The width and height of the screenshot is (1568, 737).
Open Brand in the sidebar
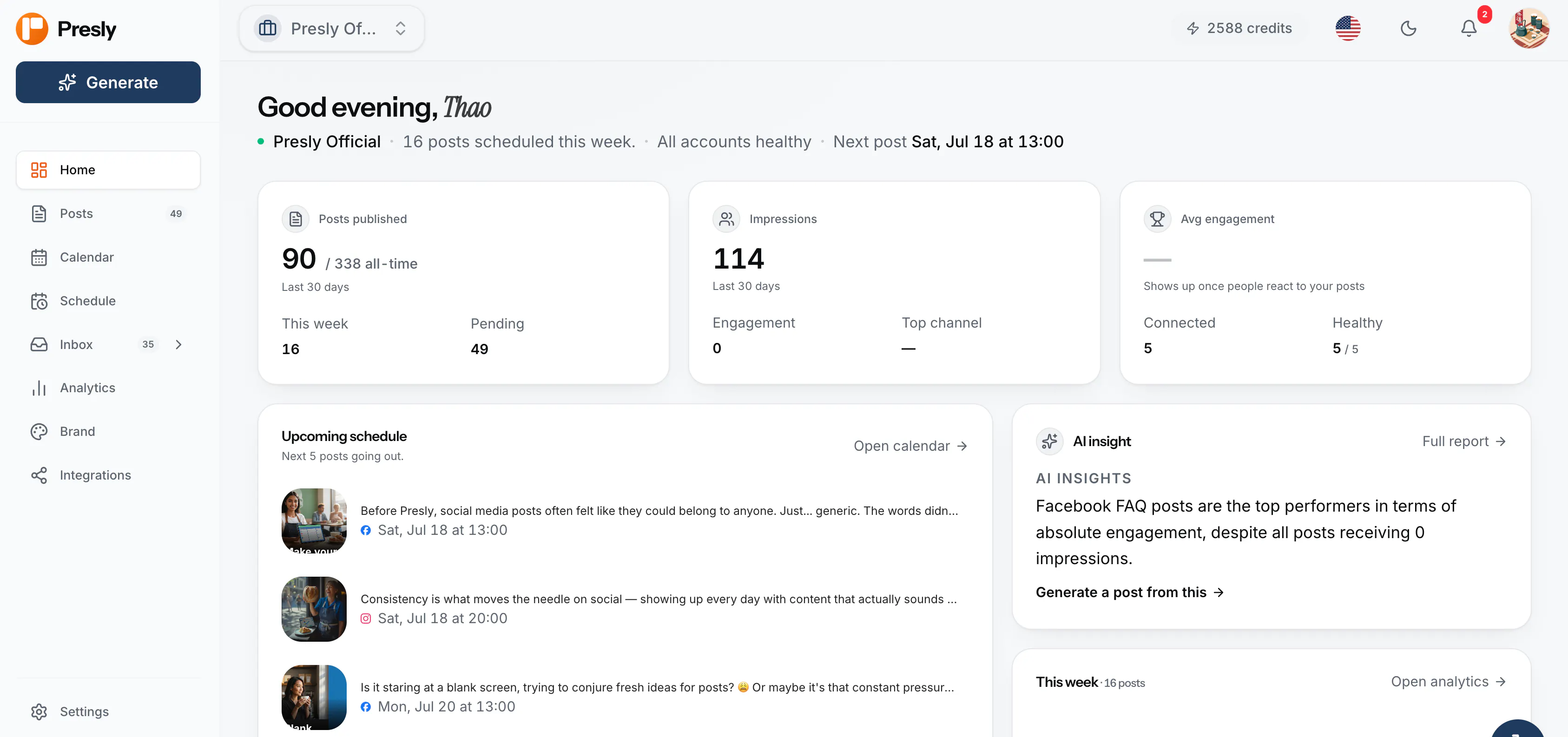(108, 432)
